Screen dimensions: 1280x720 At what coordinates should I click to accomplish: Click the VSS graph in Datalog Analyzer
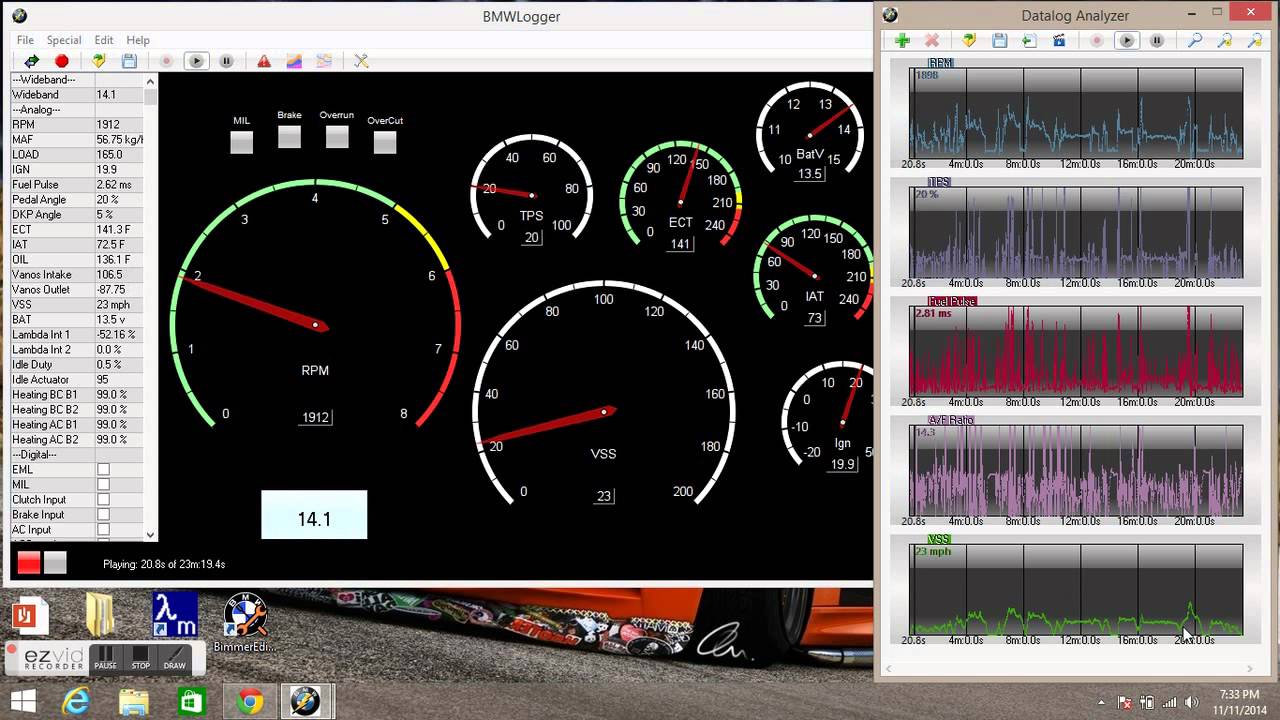coord(1076,589)
